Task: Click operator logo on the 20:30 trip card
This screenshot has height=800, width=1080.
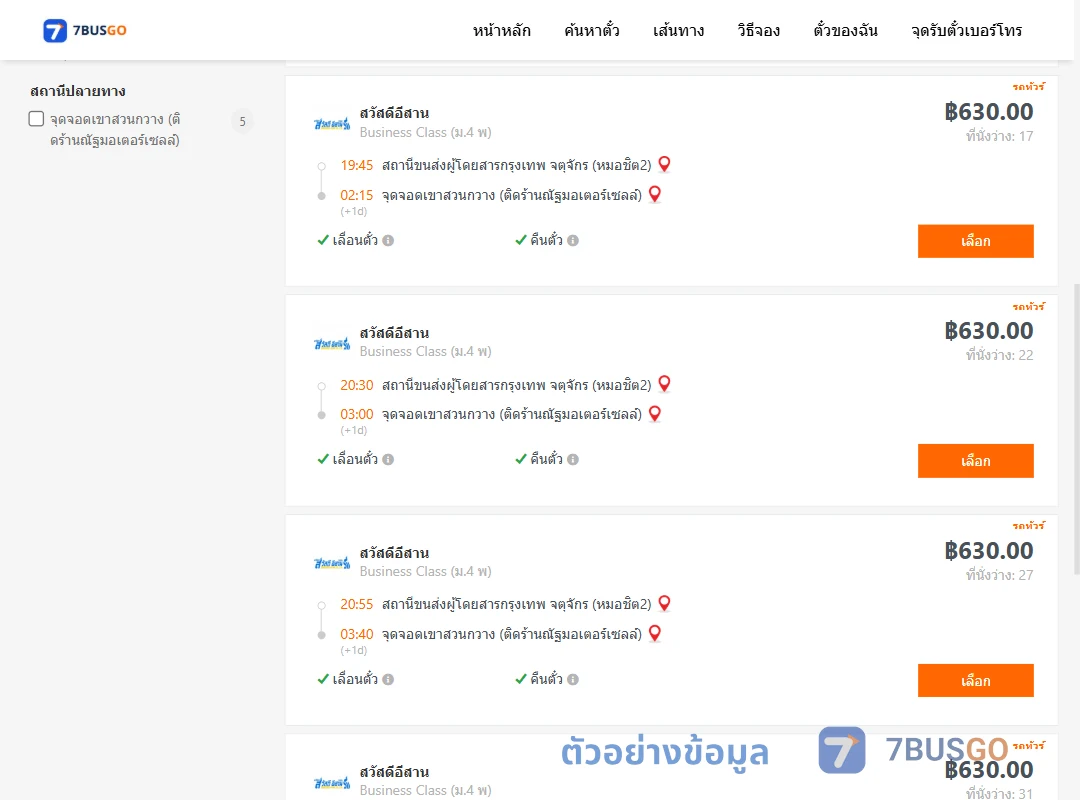Action: point(332,344)
